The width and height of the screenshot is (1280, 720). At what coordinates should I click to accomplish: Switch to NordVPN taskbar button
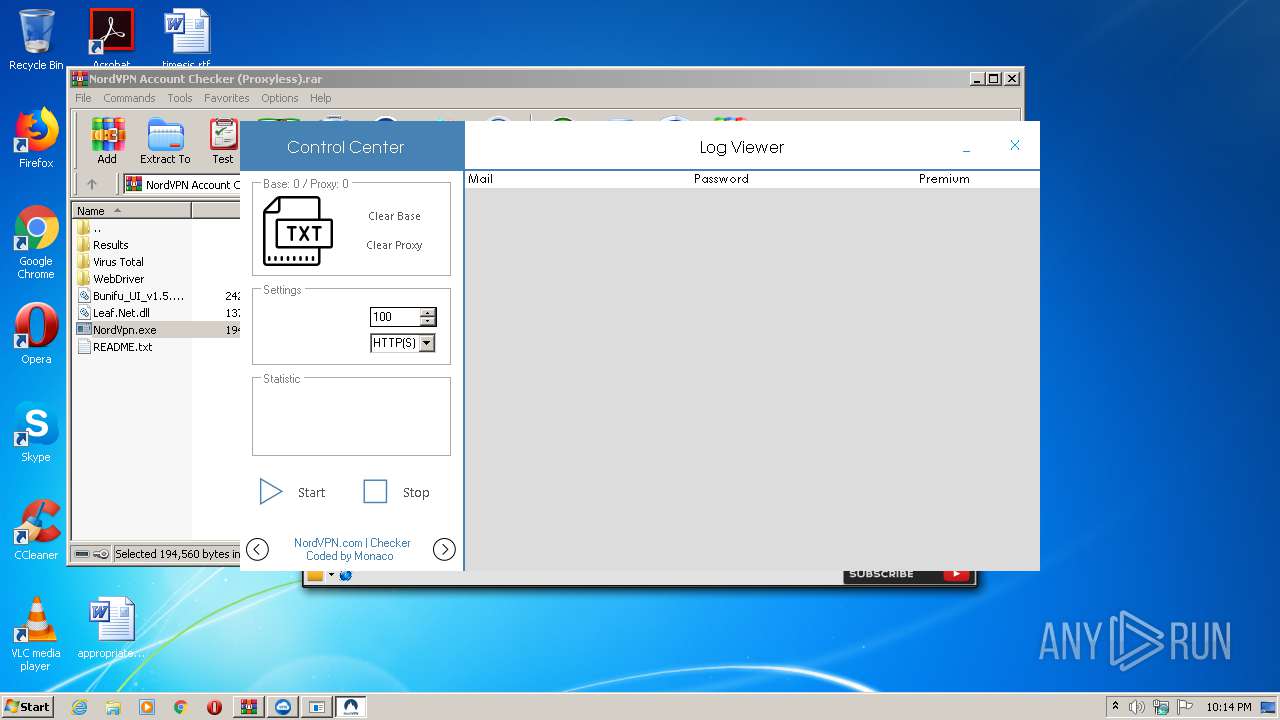[351, 707]
